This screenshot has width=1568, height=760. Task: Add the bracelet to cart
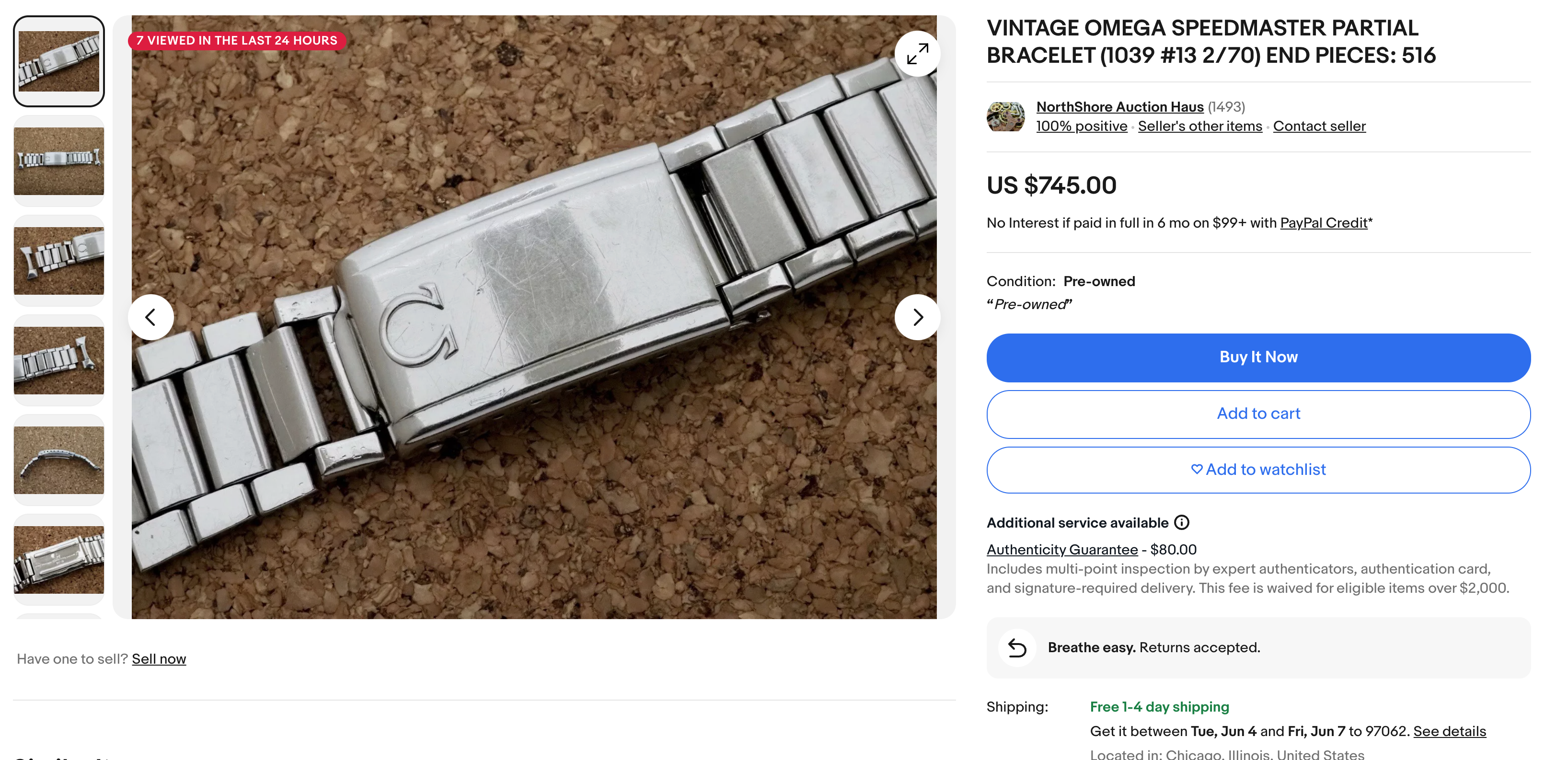coord(1258,414)
